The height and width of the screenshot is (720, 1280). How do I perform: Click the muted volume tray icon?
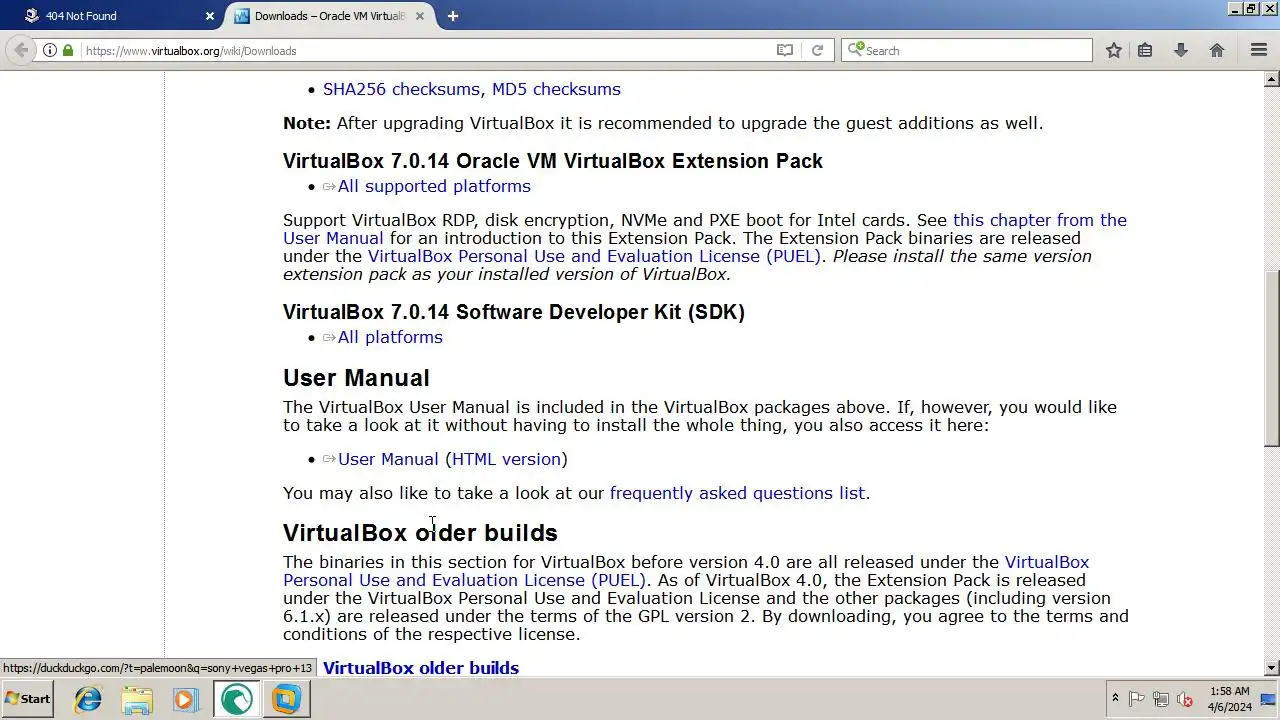[1185, 699]
